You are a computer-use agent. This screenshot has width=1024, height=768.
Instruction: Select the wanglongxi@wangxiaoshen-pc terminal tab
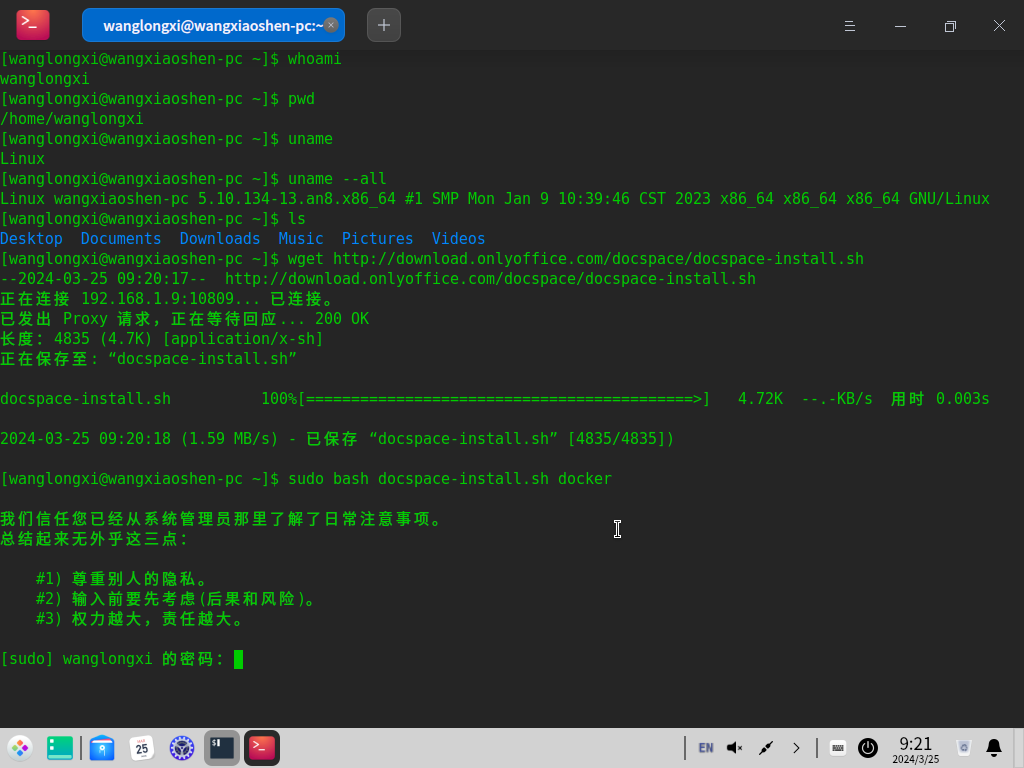(205, 26)
